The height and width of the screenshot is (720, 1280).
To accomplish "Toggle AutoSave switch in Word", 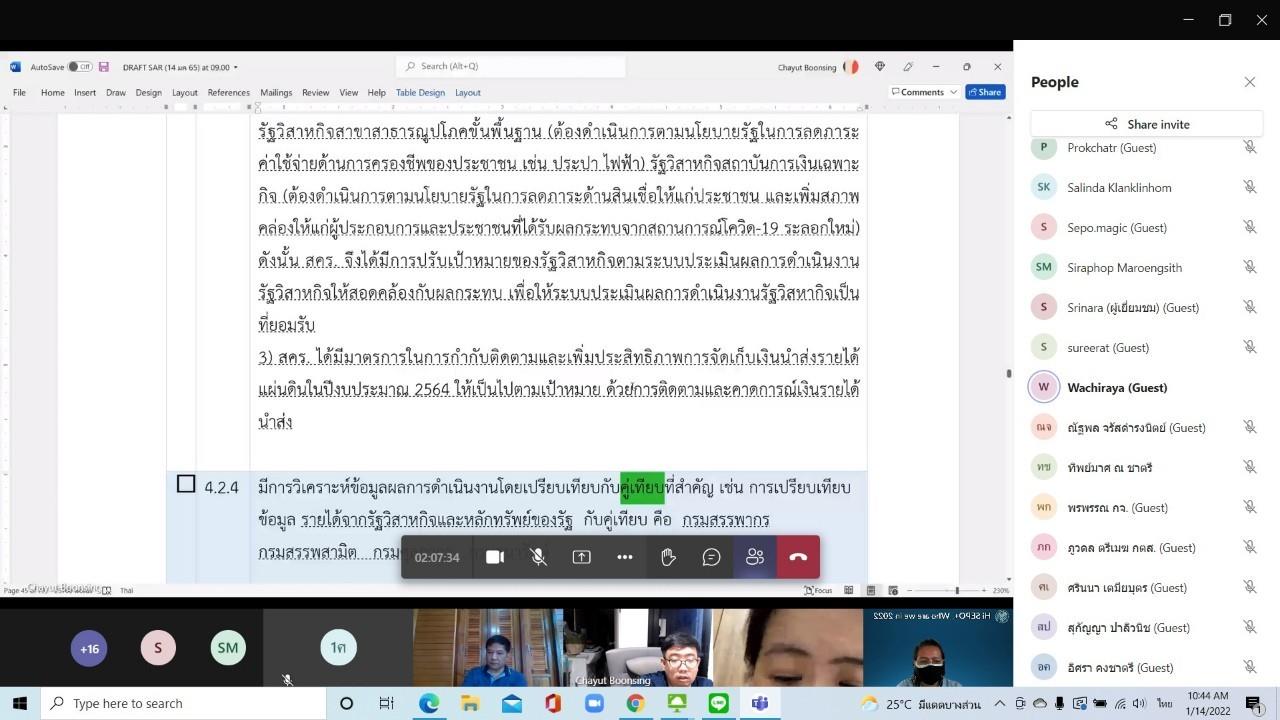I will (x=80, y=67).
